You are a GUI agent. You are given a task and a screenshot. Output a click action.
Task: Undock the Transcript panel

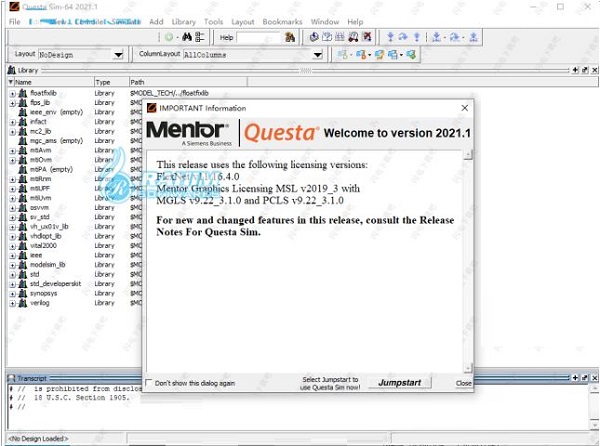point(585,378)
